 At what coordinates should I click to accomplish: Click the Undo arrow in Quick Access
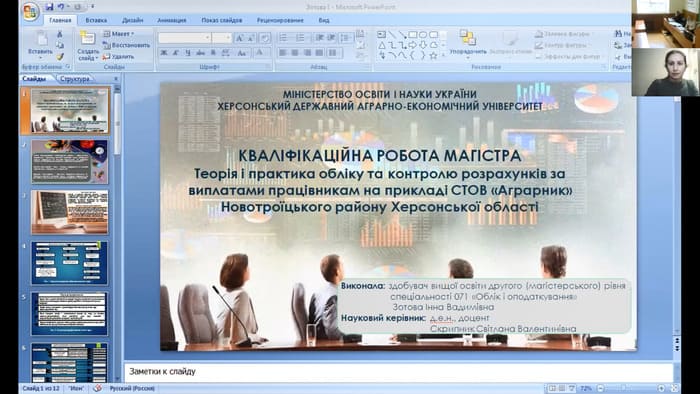61,7
